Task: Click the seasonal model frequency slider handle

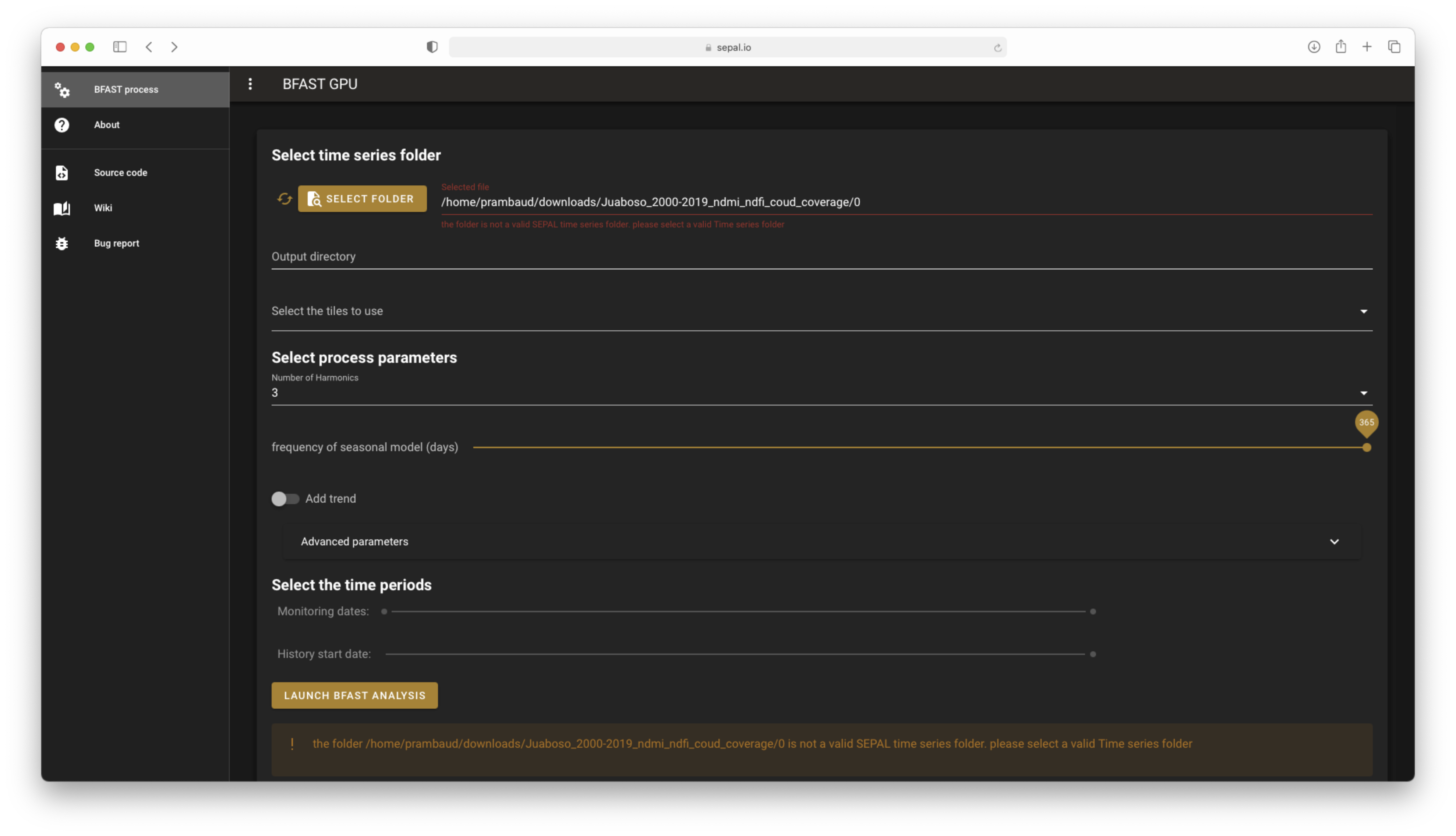Action: click(x=1367, y=447)
